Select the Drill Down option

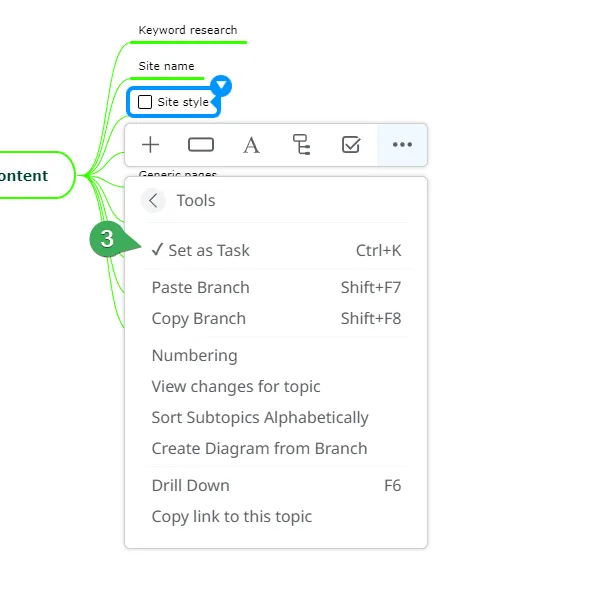tap(276, 486)
